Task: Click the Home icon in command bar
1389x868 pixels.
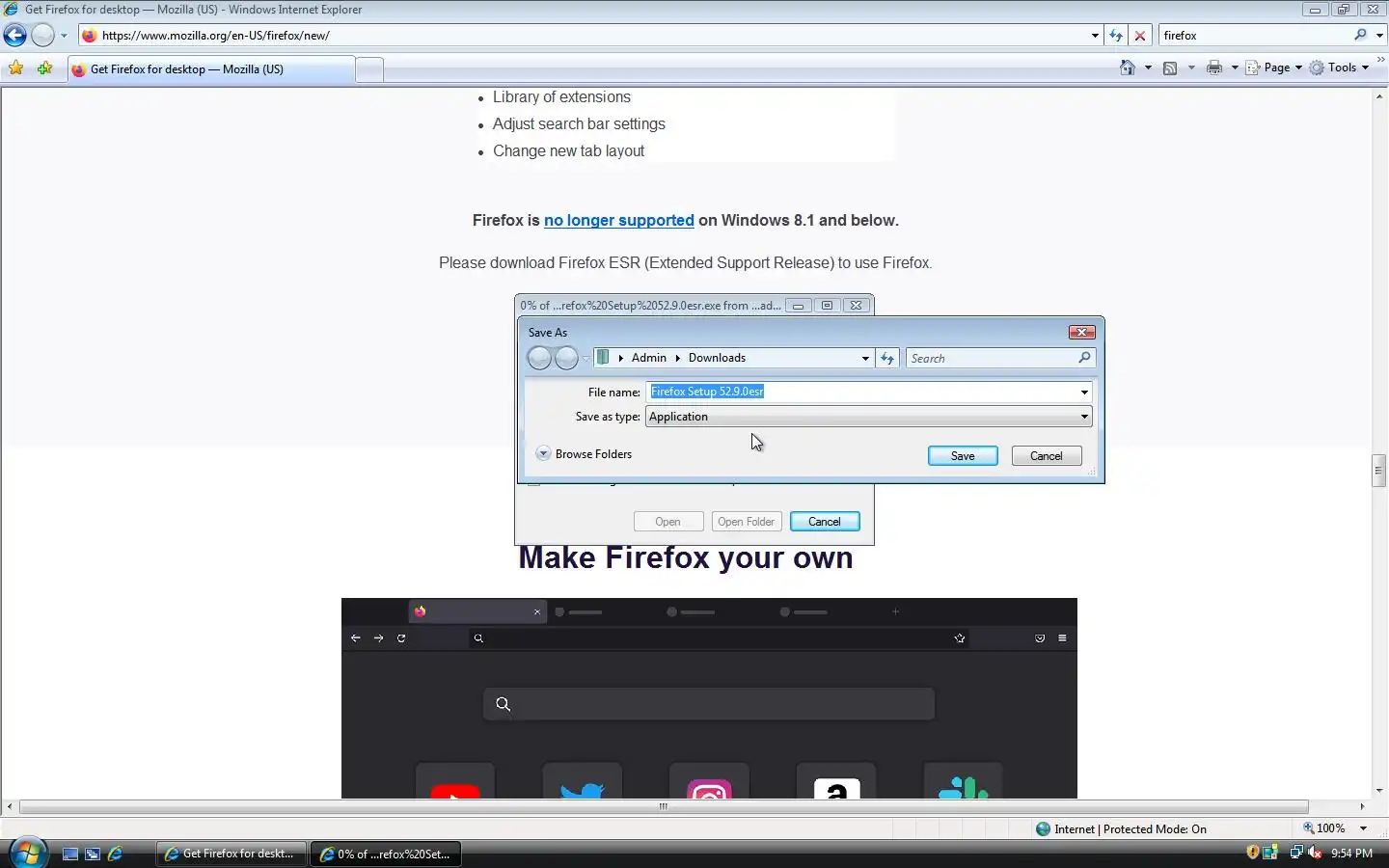Action: pyautogui.click(x=1128, y=68)
